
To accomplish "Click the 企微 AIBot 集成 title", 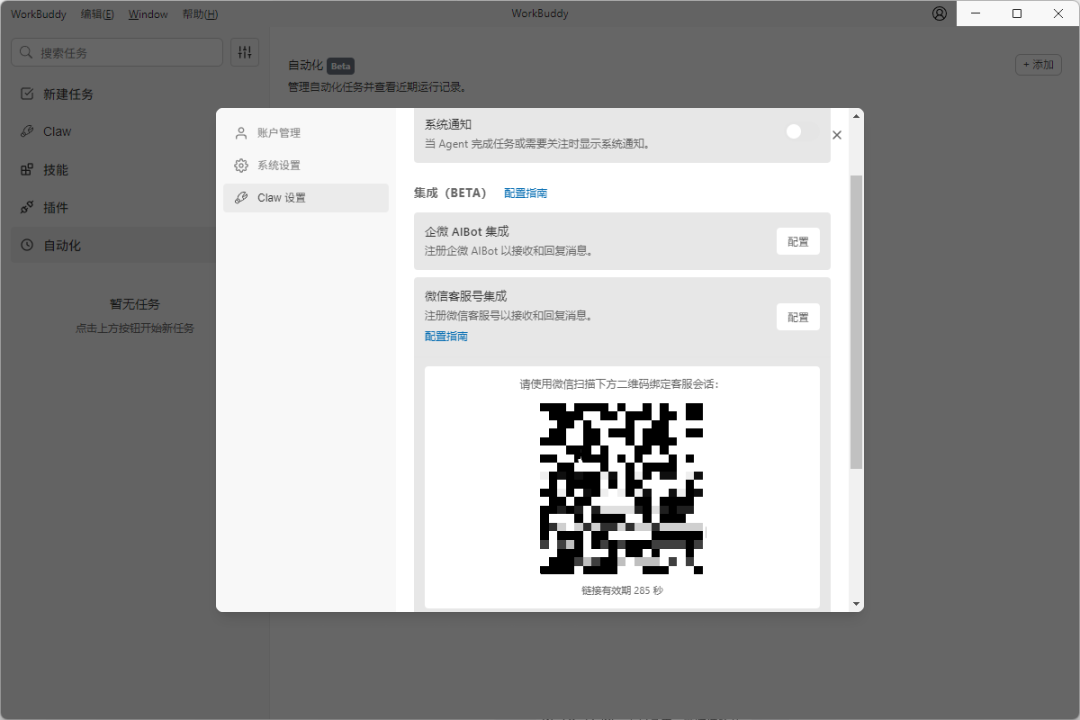I will coord(467,232).
